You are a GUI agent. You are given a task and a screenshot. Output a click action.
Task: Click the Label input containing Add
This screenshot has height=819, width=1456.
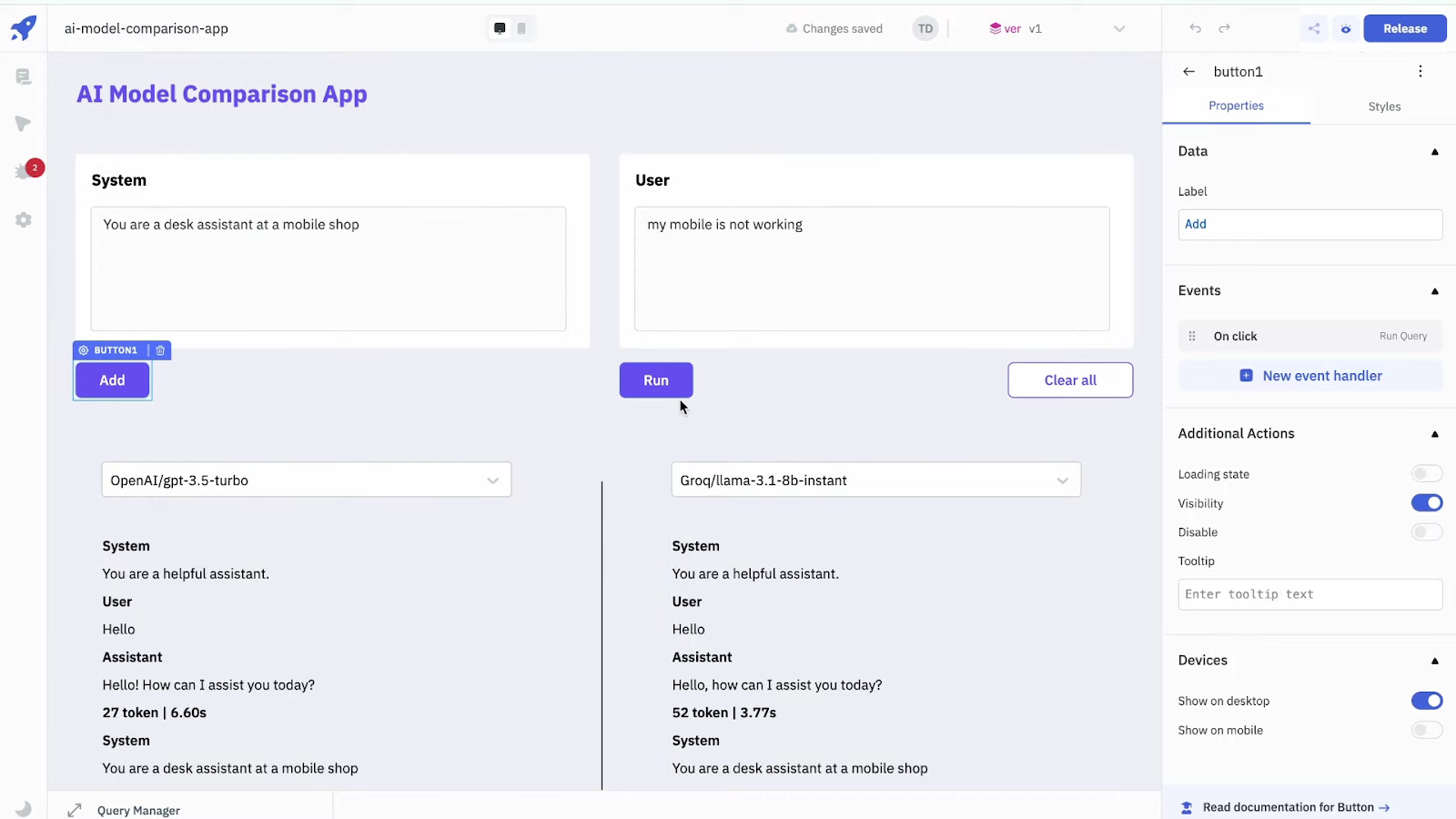[1310, 224]
